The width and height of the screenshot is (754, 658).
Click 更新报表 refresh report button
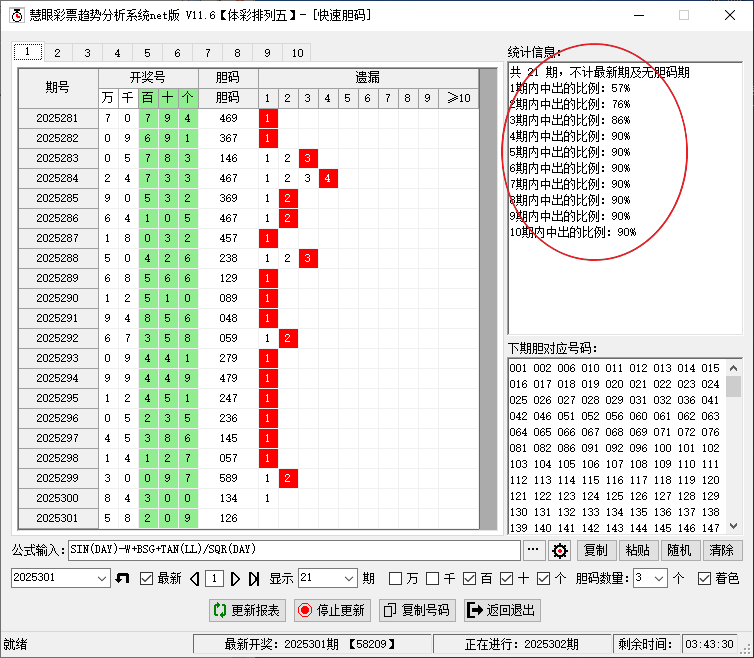[247, 610]
